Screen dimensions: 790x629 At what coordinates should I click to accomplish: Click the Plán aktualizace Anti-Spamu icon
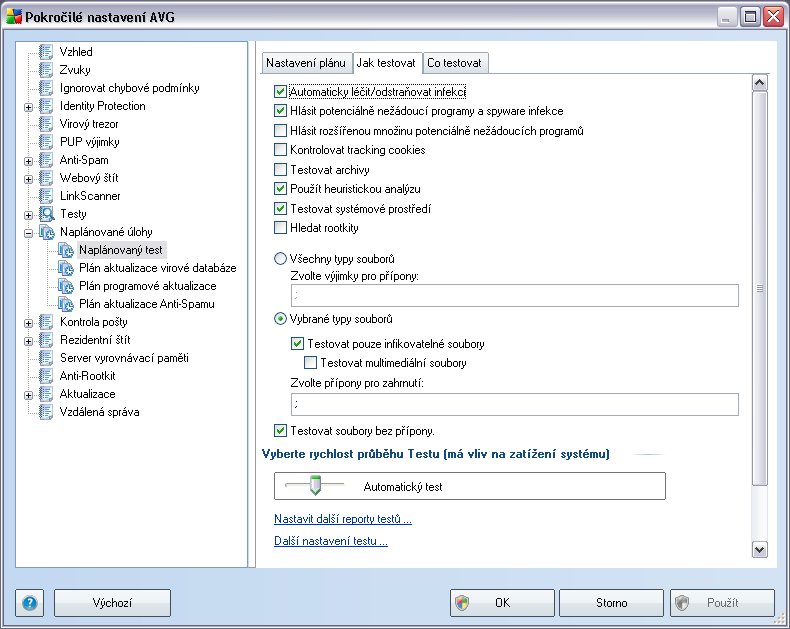(65, 304)
